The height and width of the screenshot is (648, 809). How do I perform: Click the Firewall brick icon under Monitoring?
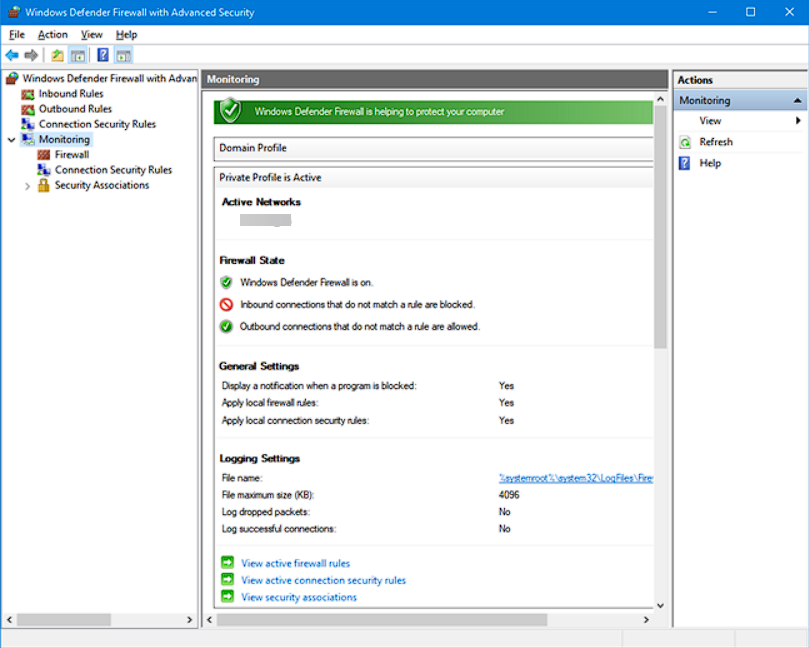[x=44, y=155]
